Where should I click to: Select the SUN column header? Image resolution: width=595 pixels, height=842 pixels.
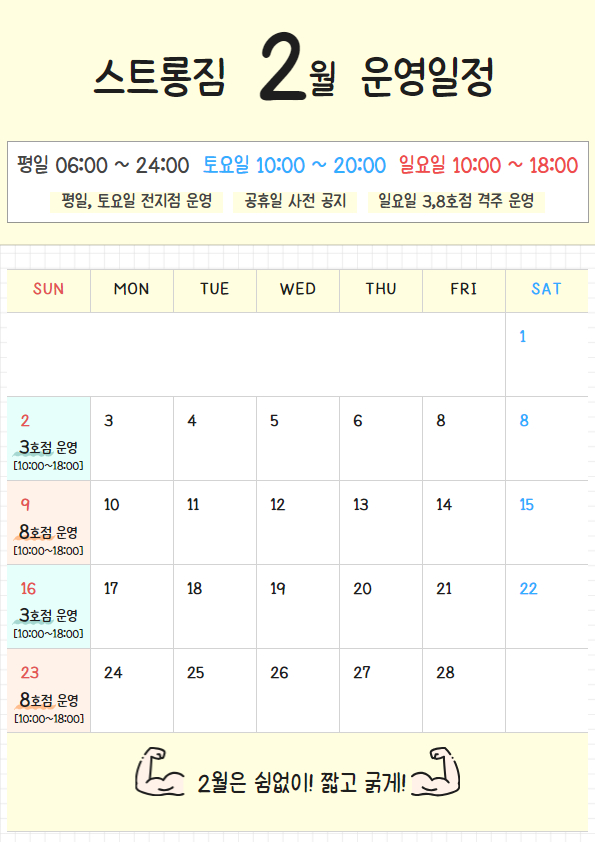(x=48, y=291)
